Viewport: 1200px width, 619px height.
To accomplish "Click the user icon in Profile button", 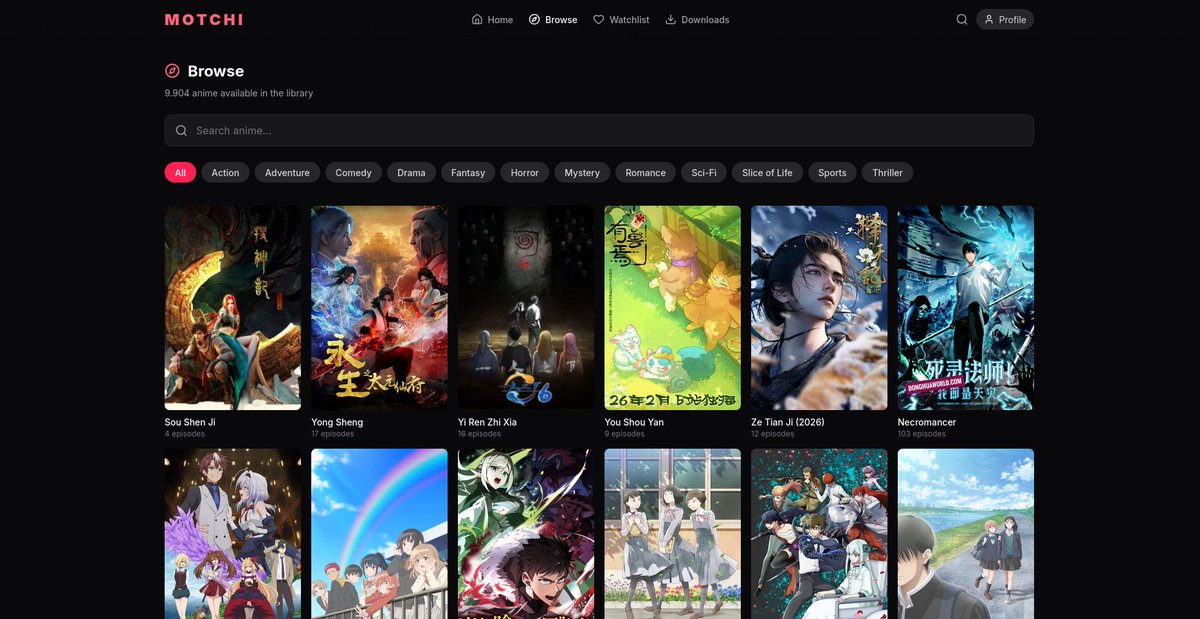I will (989, 19).
